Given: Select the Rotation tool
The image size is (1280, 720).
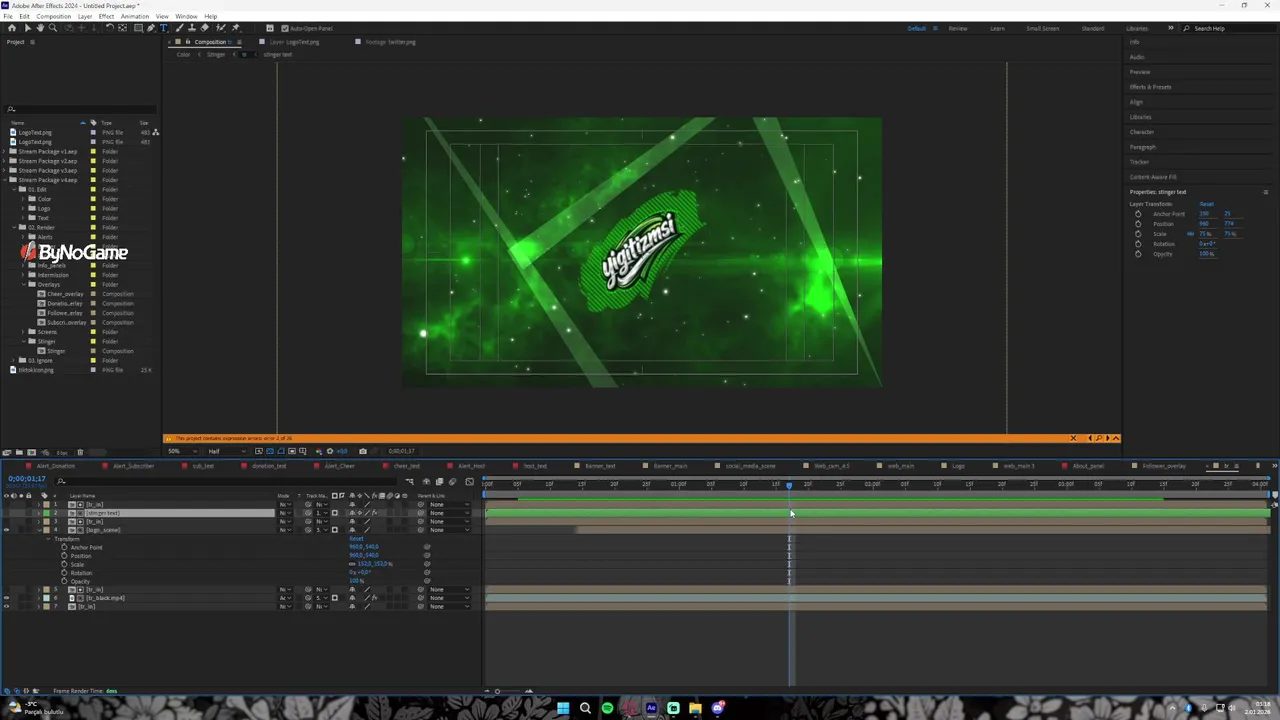Looking at the screenshot, I should (x=109, y=28).
